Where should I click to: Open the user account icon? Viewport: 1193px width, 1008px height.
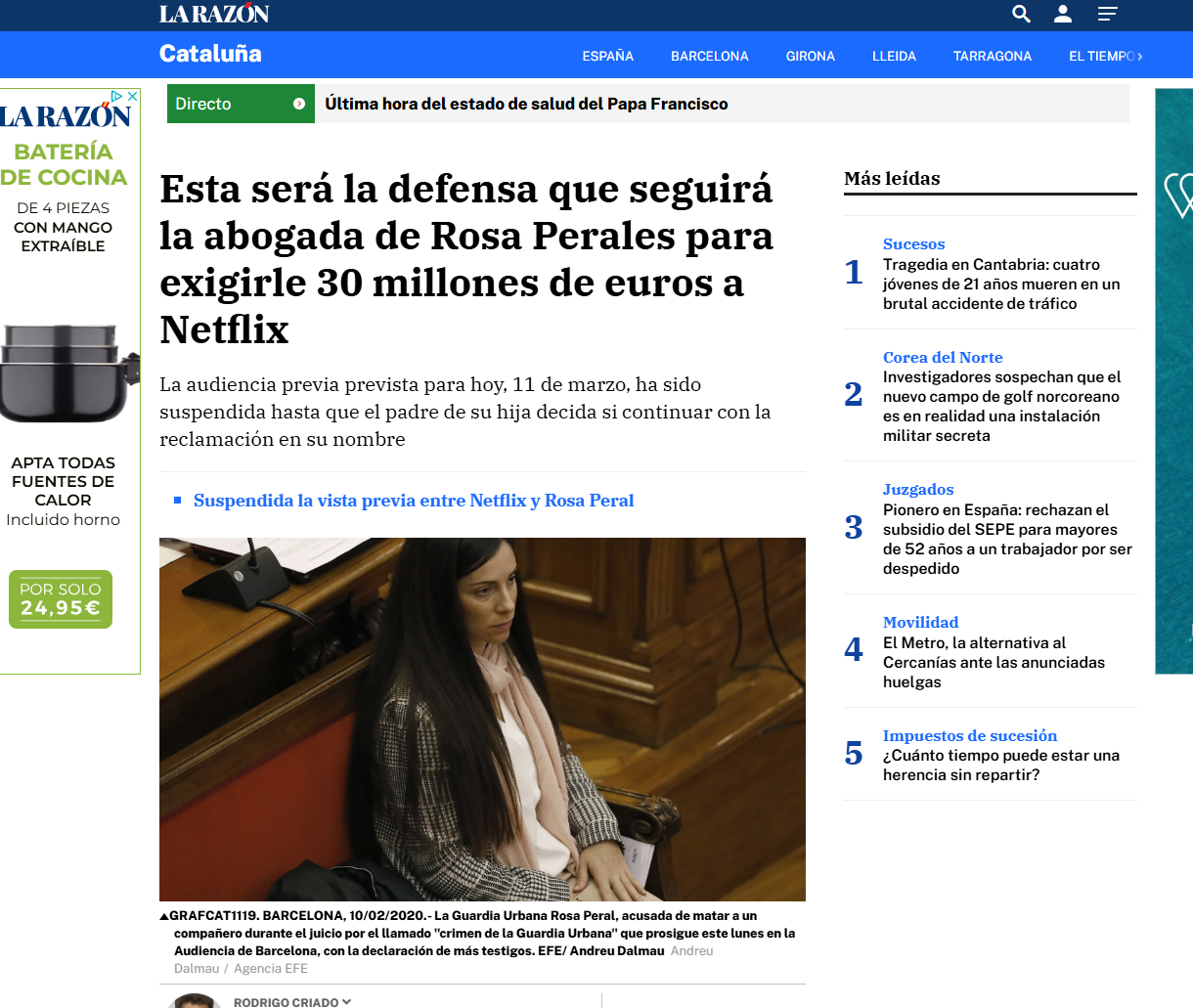point(1063,15)
